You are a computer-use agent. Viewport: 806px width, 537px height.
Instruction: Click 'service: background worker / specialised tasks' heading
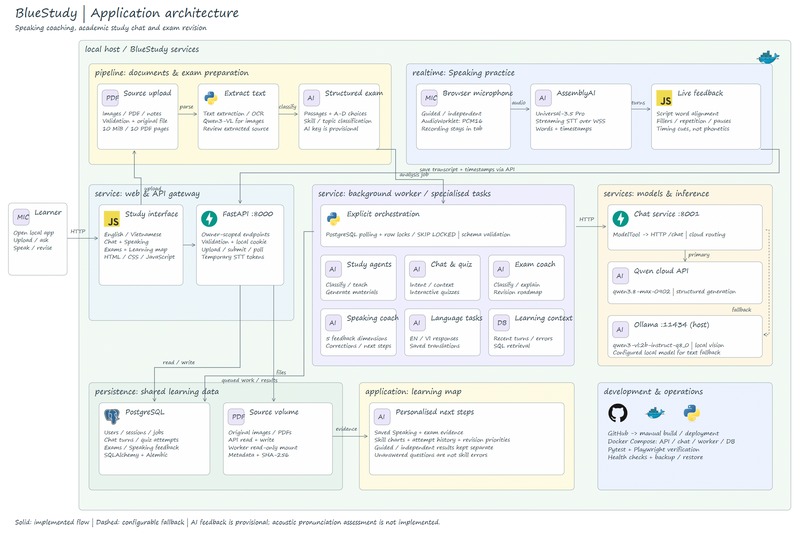404,194
